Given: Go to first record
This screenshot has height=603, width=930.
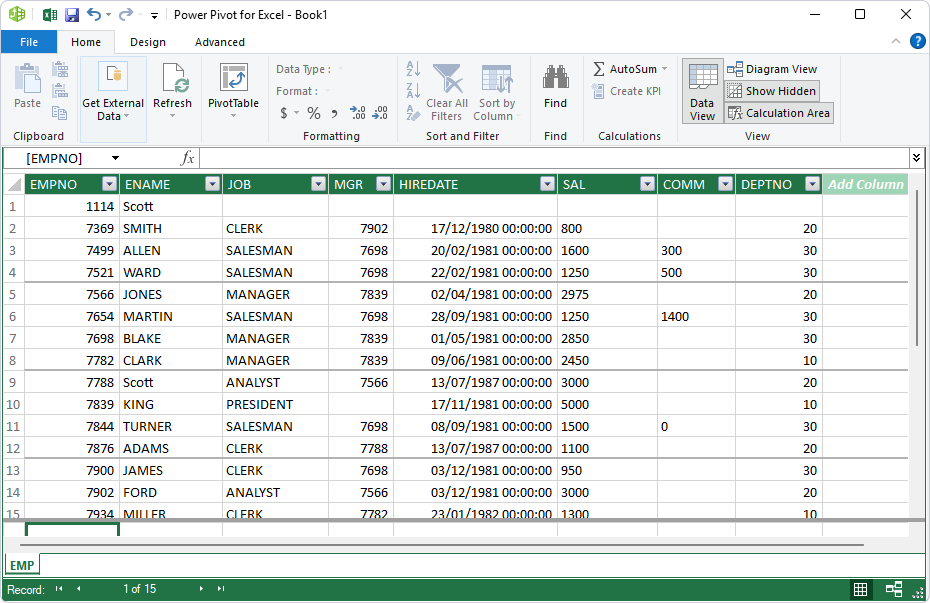Looking at the screenshot, I should (59, 589).
